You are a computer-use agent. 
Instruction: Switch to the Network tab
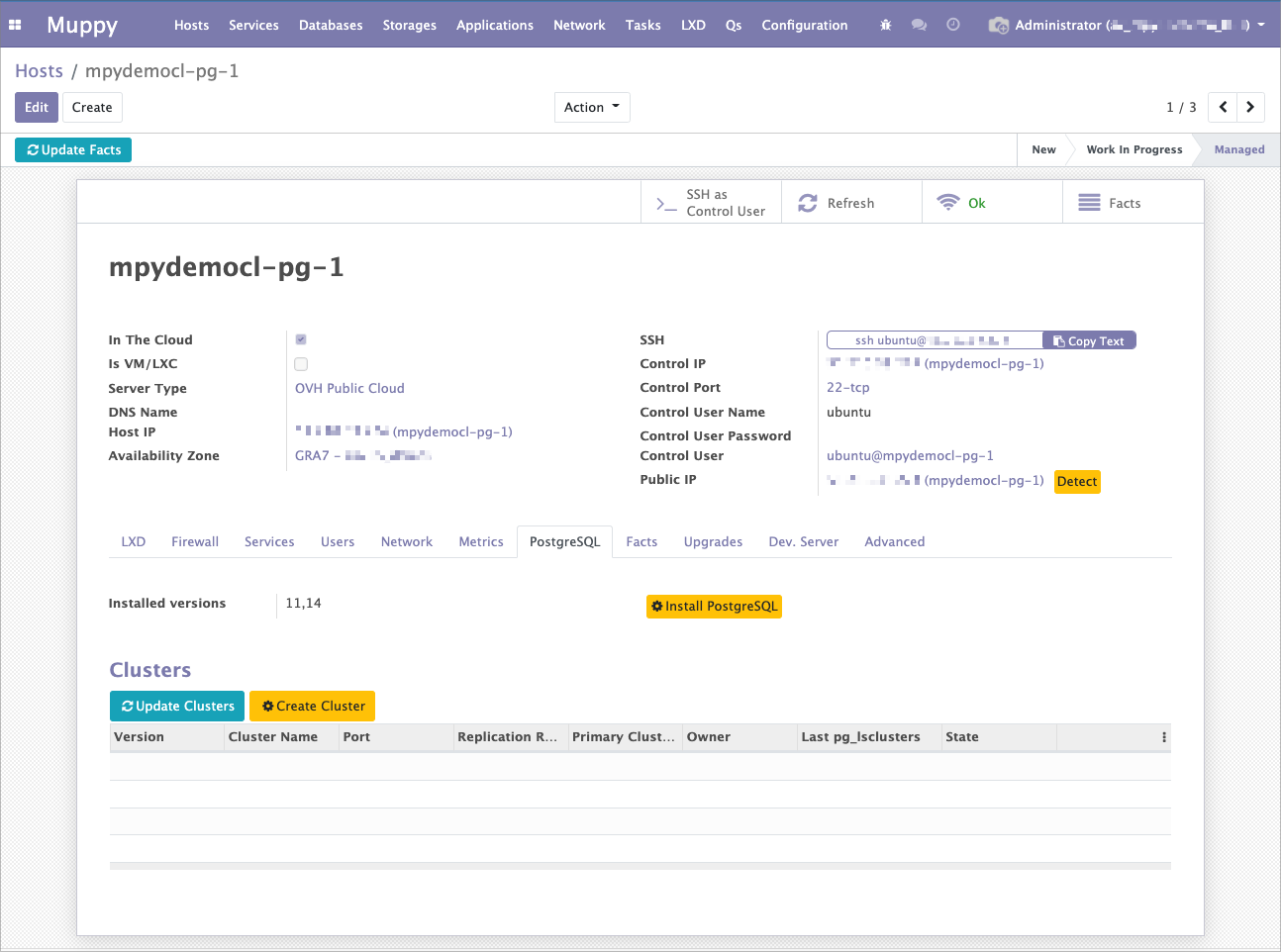(x=407, y=541)
